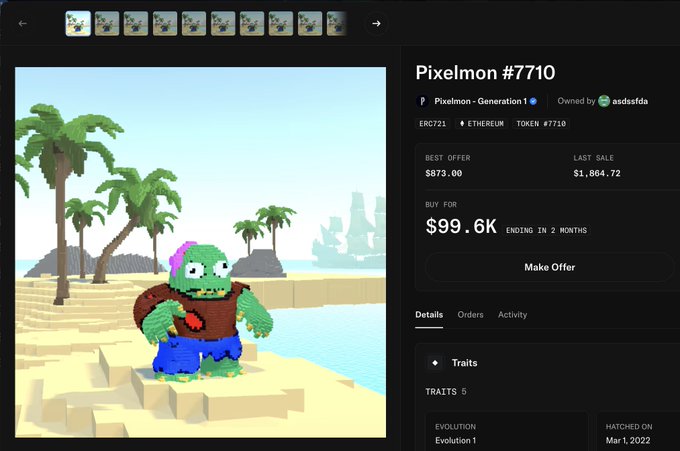Select the third carousel thumbnail
Viewport: 680px width, 451px height.
point(136,23)
